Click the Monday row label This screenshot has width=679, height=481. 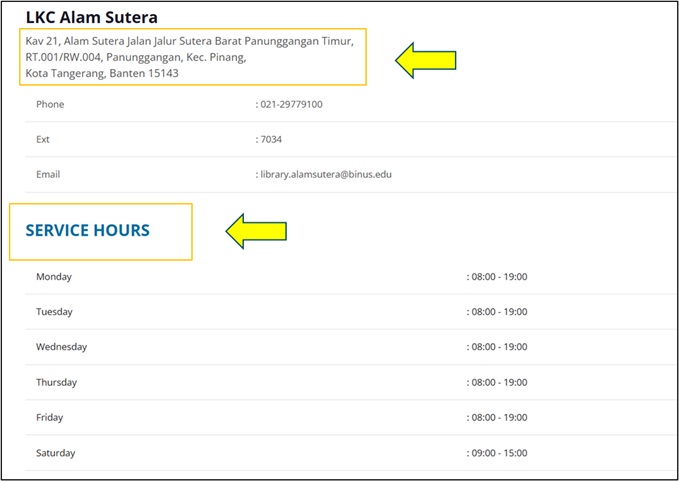tap(54, 277)
